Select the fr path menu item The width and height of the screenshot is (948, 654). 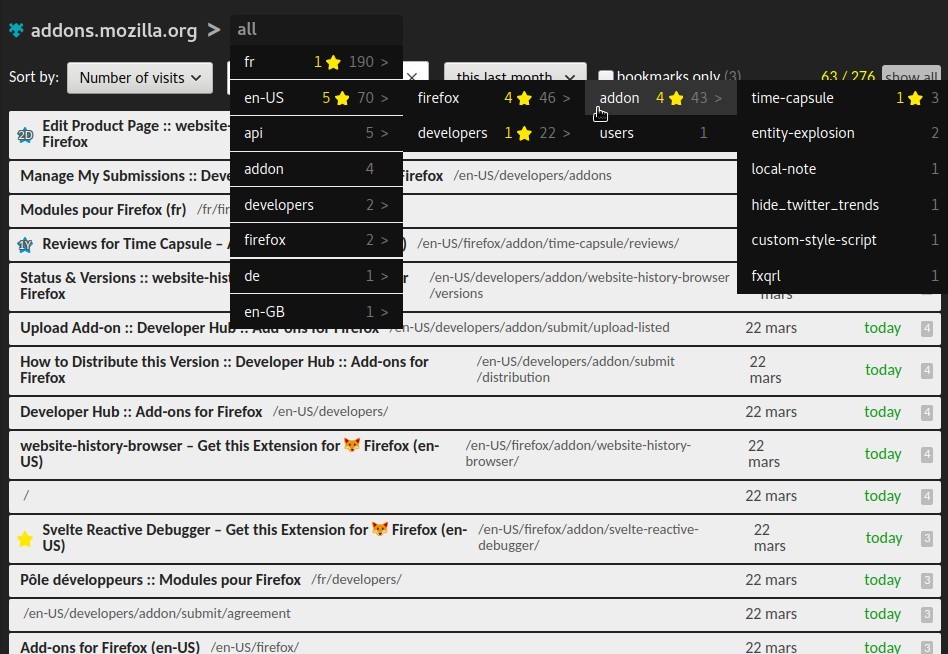click(316, 62)
